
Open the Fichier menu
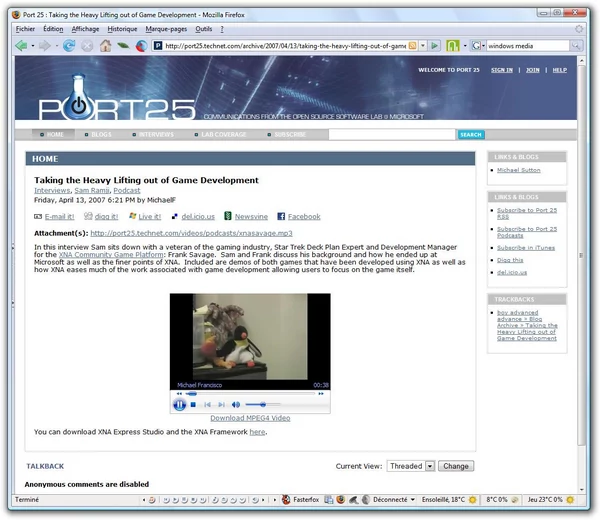tap(25, 29)
